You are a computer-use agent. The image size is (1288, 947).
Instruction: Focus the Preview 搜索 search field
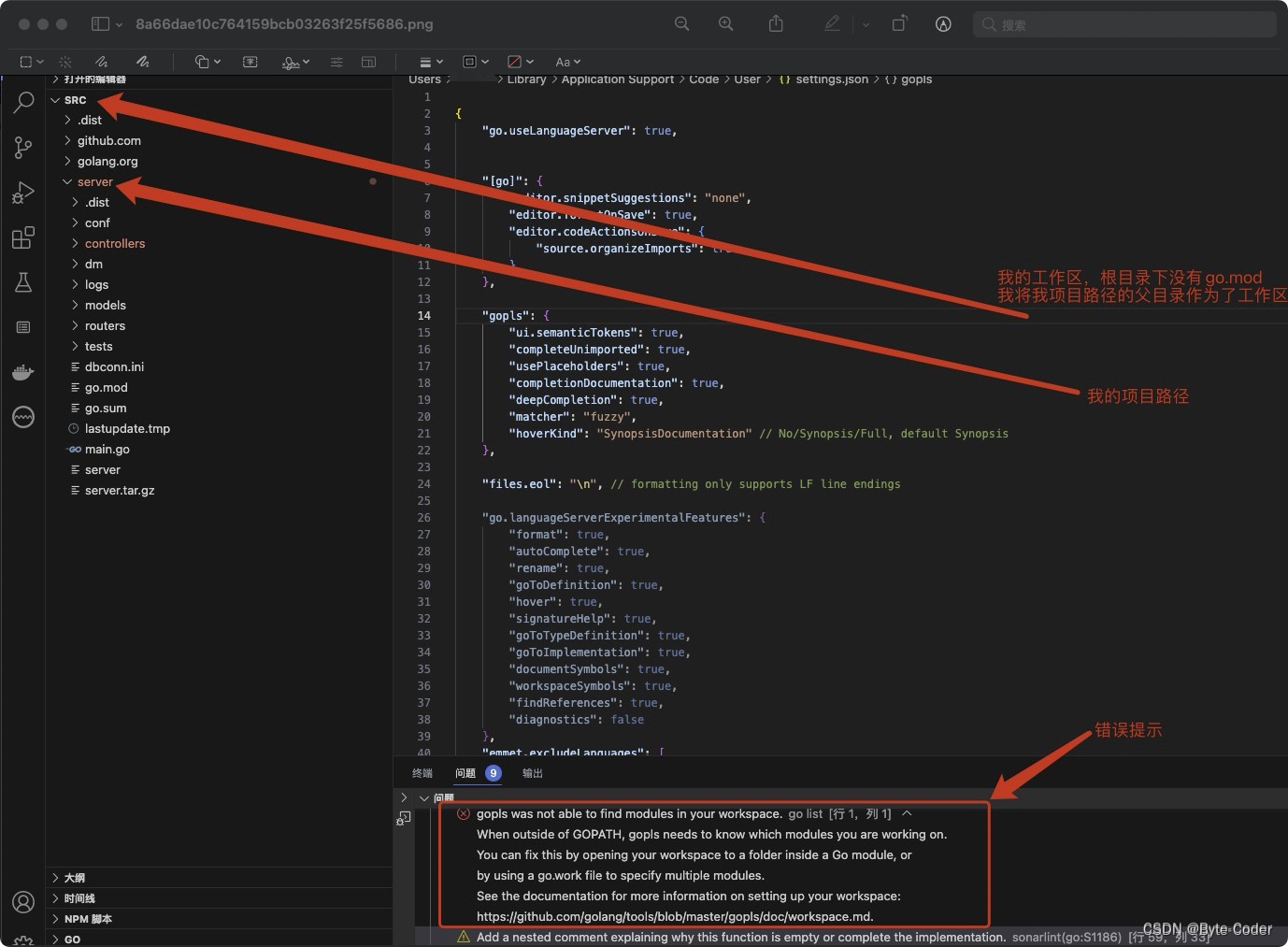(x=1125, y=24)
